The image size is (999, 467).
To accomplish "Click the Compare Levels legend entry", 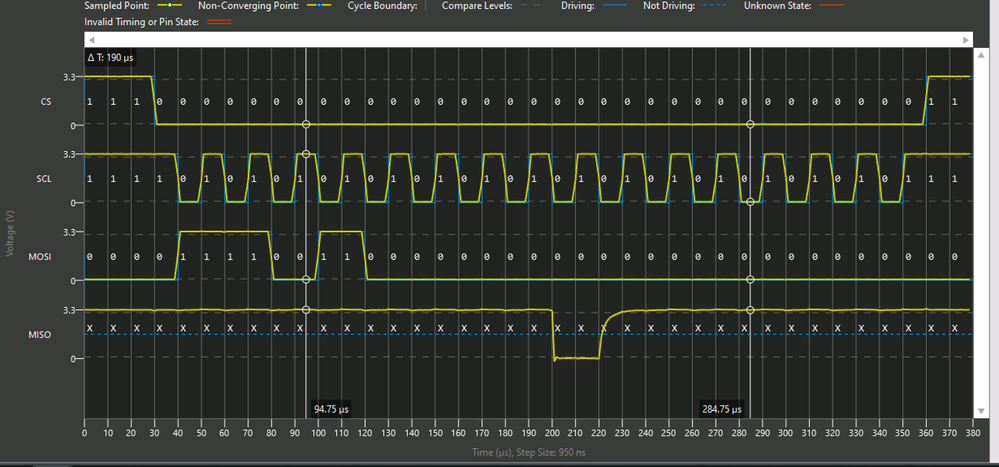I will click(x=494, y=6).
